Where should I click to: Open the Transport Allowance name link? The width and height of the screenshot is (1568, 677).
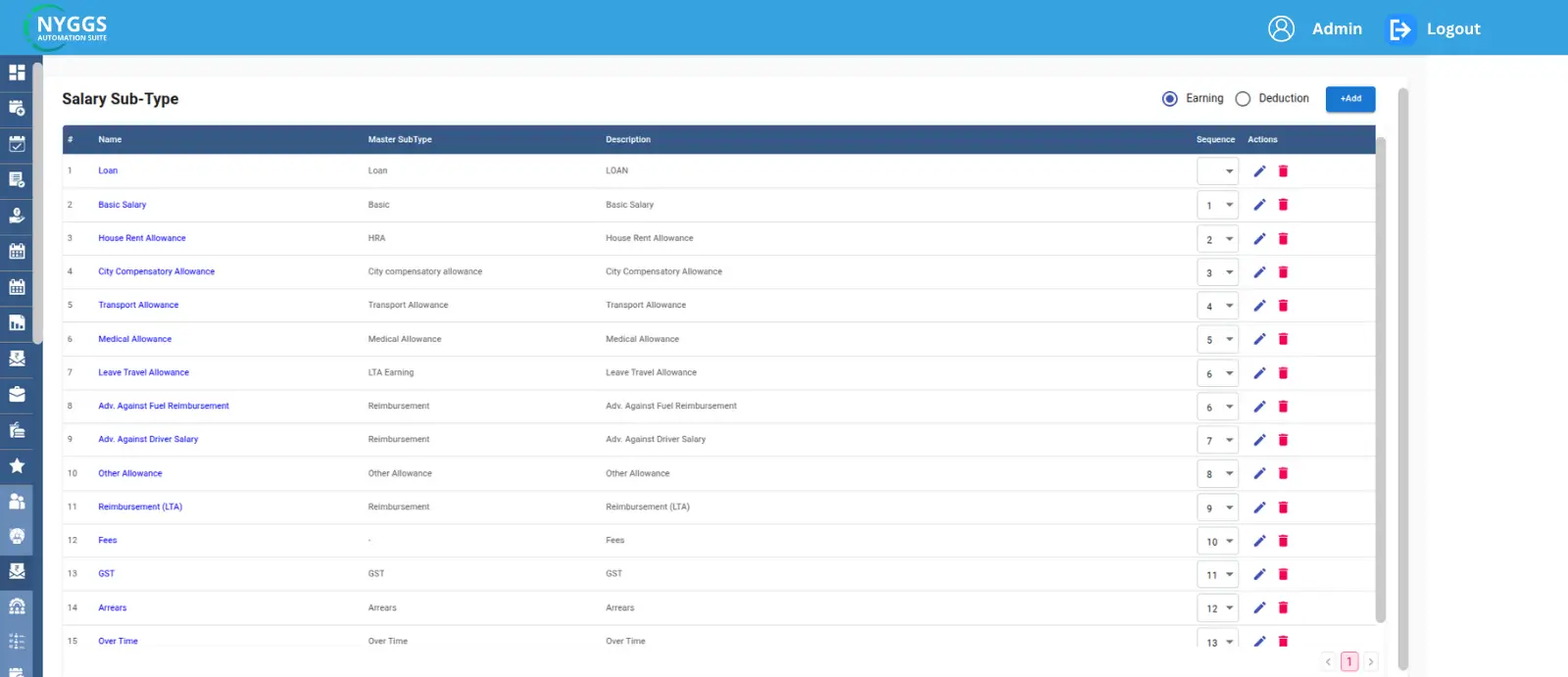138,305
